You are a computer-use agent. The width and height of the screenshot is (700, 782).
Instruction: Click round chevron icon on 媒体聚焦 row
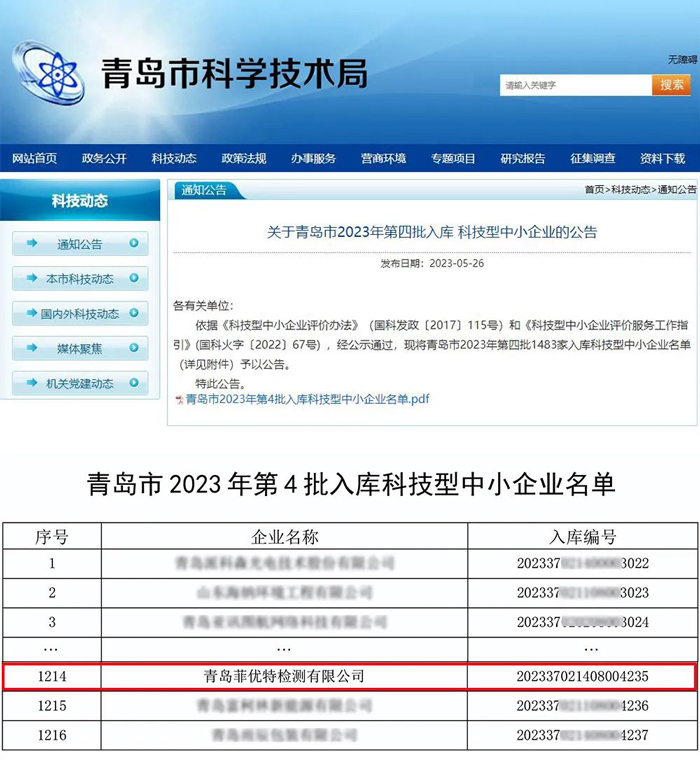click(134, 348)
